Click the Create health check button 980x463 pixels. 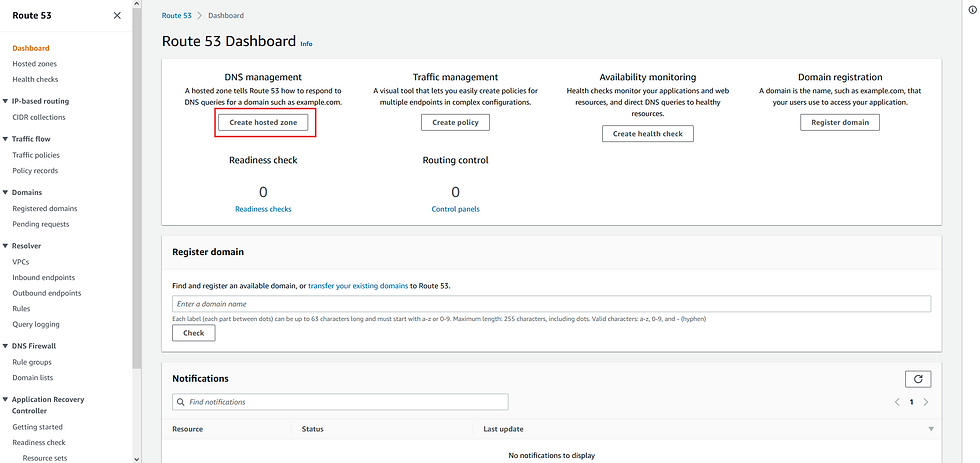pyautogui.click(x=648, y=134)
